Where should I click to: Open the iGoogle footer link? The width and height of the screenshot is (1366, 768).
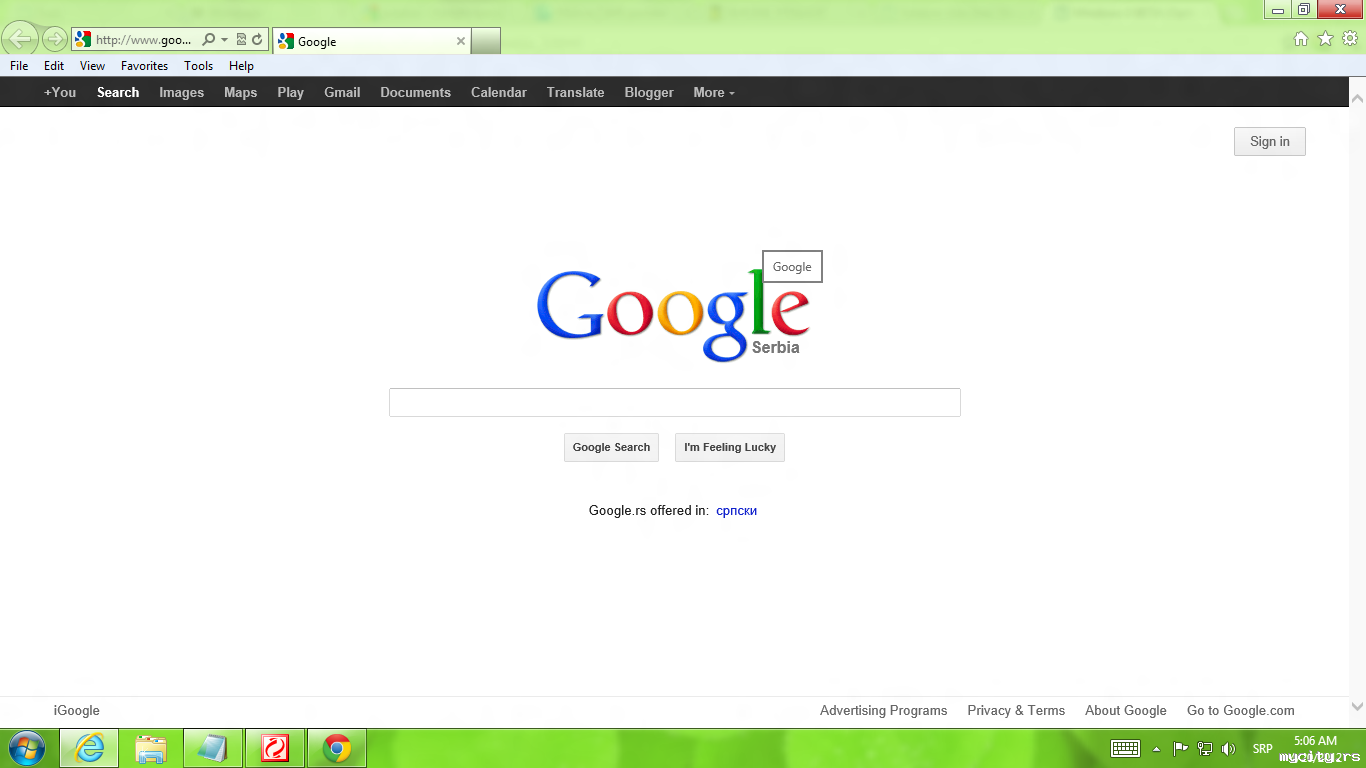(76, 710)
